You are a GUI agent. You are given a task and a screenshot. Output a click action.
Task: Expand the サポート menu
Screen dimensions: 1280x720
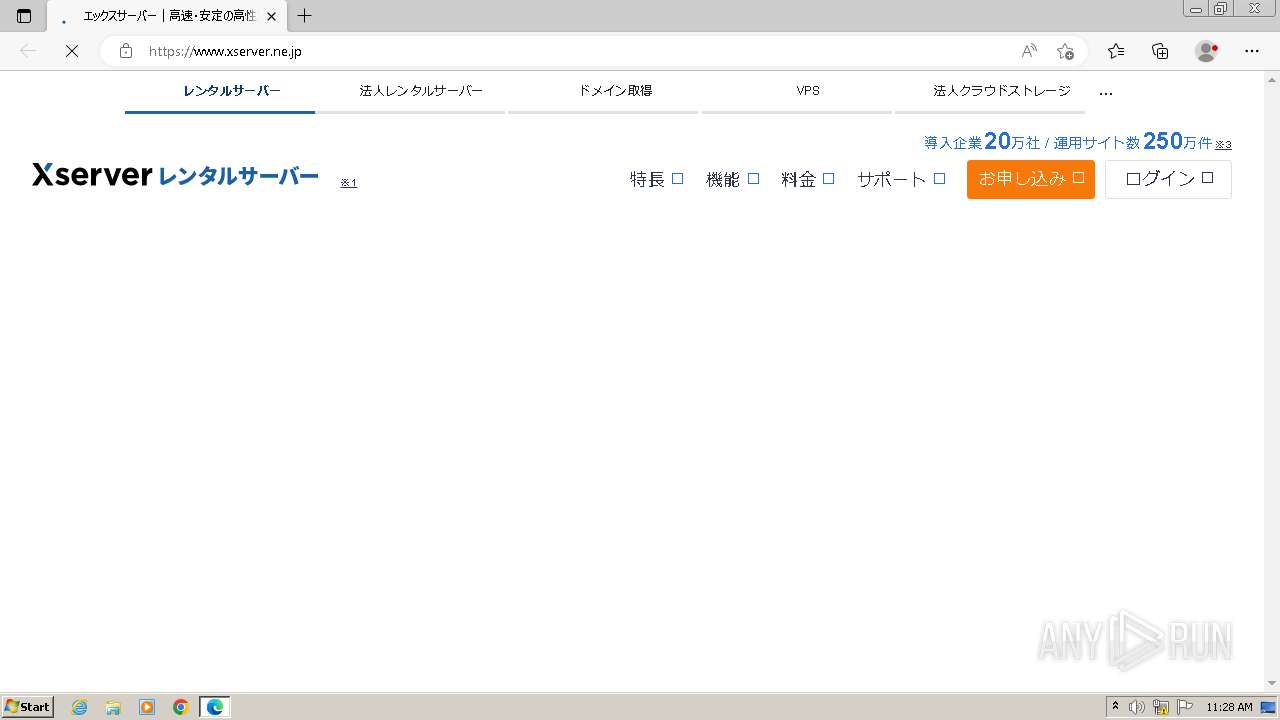click(901, 179)
